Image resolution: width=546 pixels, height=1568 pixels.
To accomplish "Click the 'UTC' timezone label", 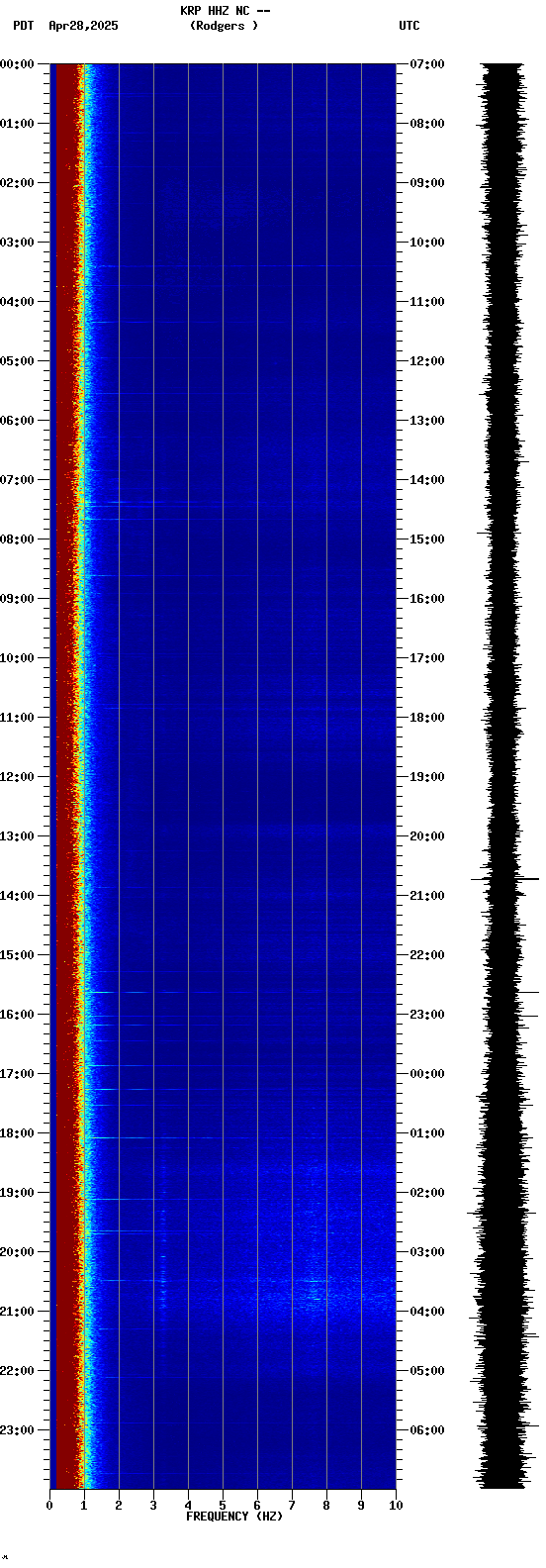I will (x=409, y=26).
